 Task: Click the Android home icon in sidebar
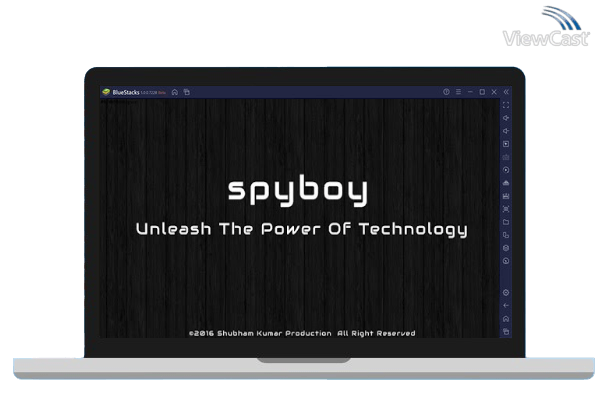(506, 319)
